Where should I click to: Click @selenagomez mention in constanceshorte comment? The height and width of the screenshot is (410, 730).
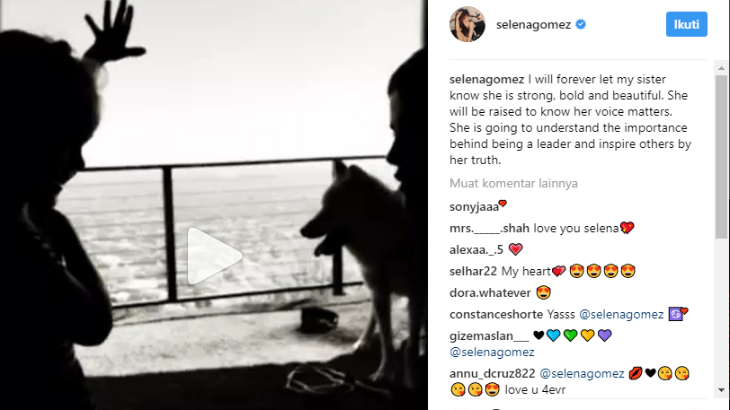coord(621,315)
